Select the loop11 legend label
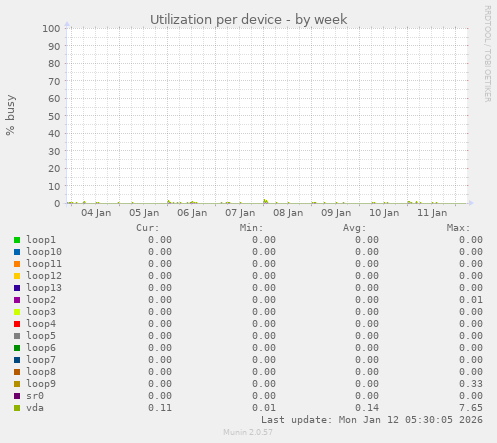Image resolution: width=497 pixels, height=443 pixels. coord(44,264)
